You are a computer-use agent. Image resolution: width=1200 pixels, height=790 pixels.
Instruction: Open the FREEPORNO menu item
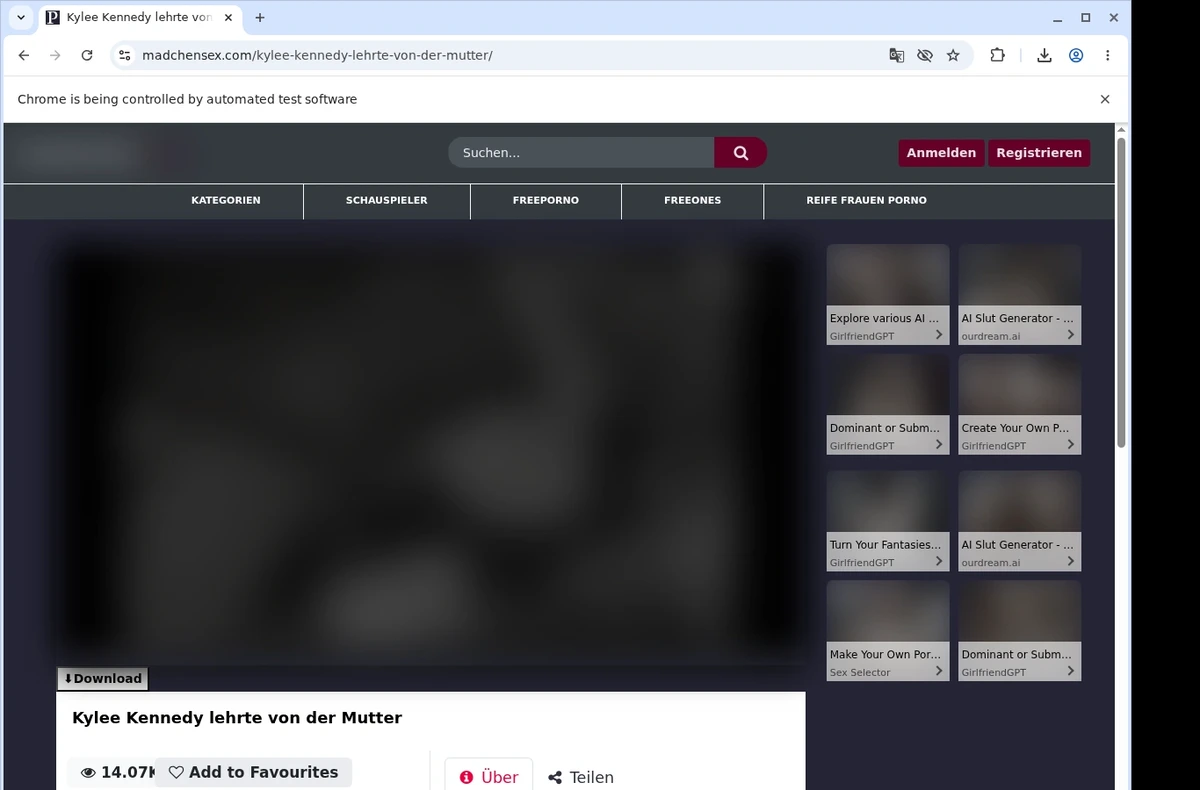click(x=546, y=201)
